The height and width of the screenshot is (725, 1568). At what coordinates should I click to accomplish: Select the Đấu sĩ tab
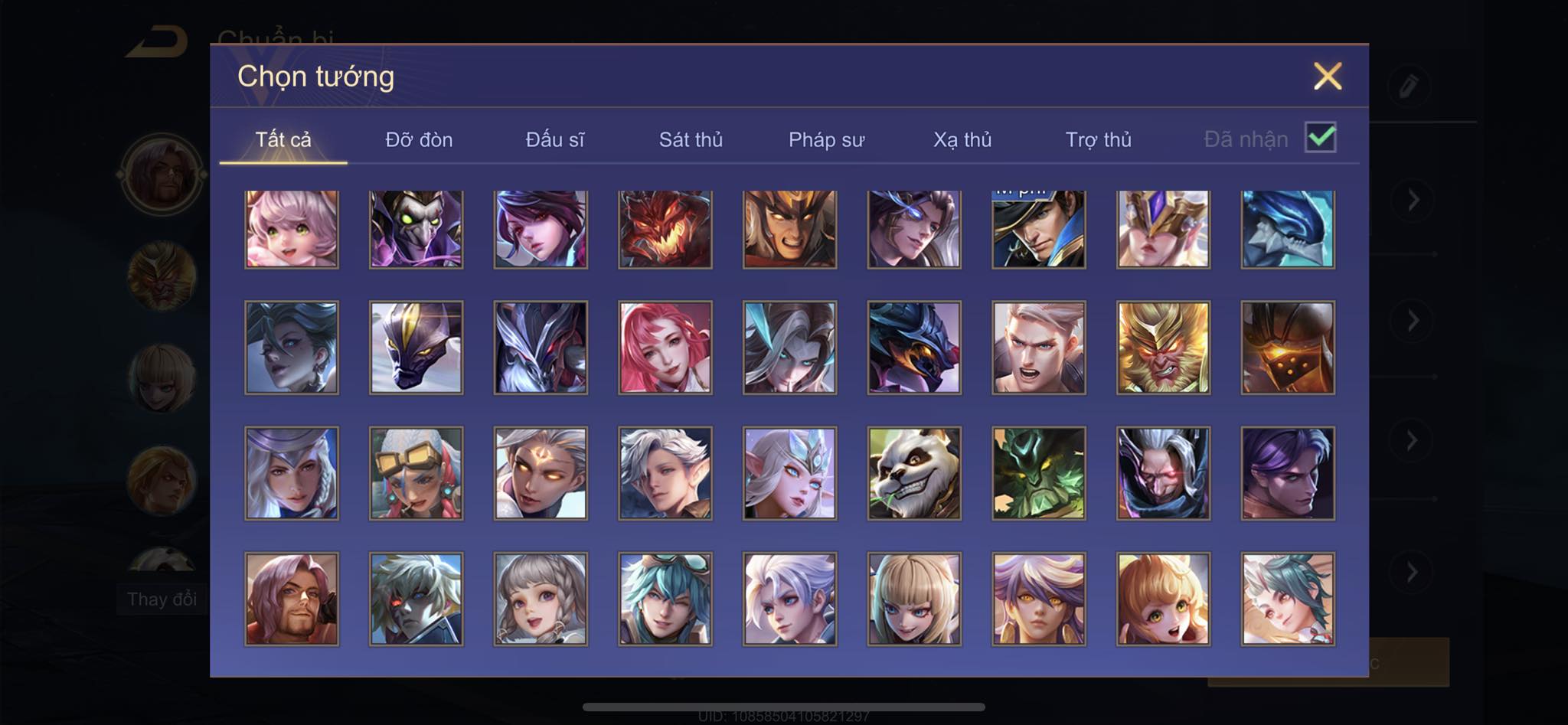(x=555, y=140)
